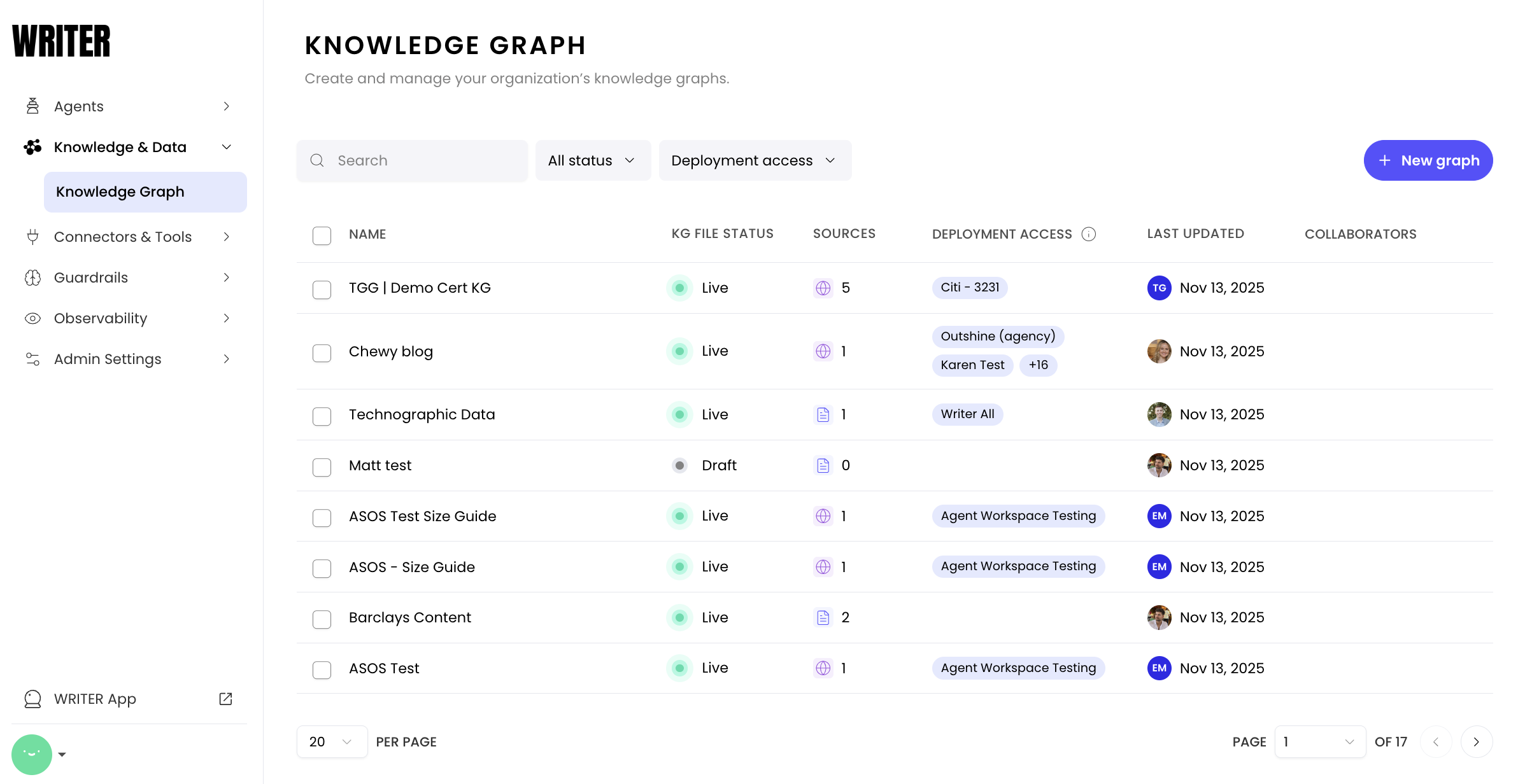Image resolution: width=1518 pixels, height=784 pixels.
Task: Open the TGG | Demo Cert KG graph
Action: [420, 288]
